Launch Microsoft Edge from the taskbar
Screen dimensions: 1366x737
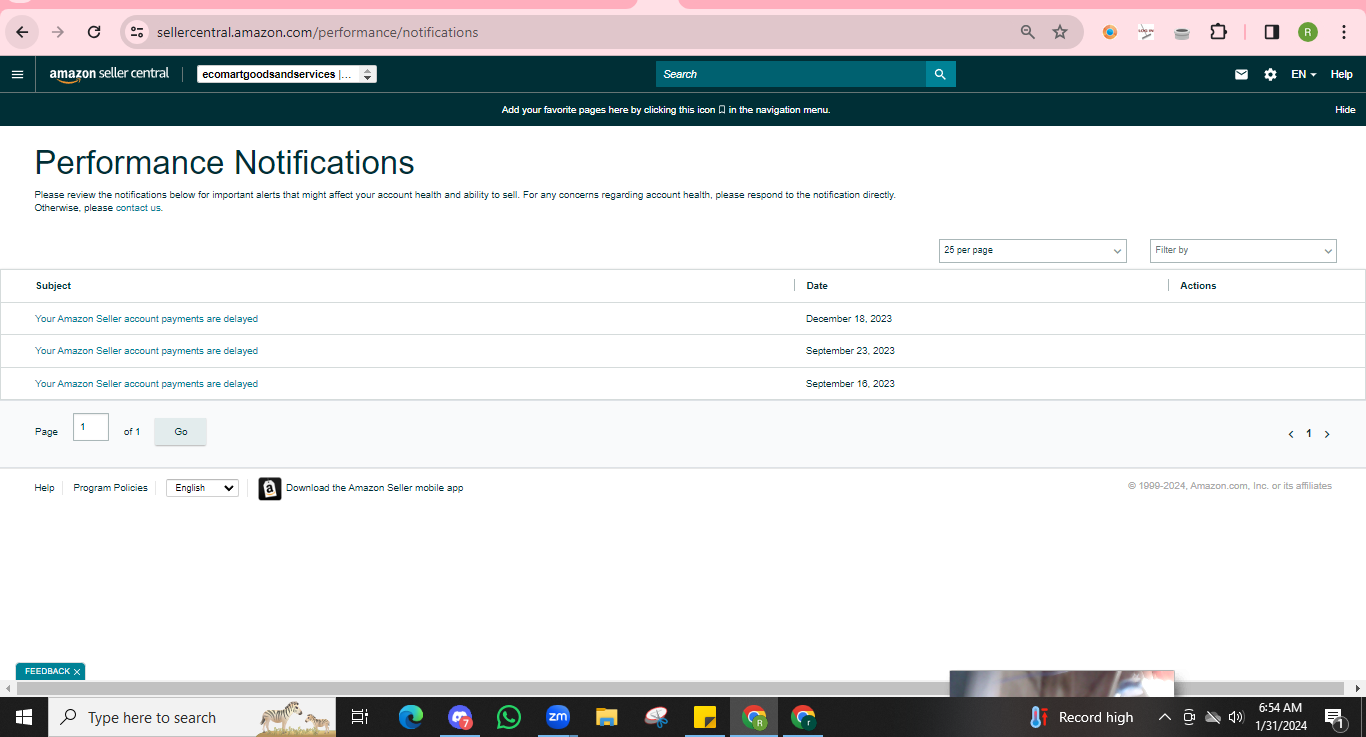point(411,717)
